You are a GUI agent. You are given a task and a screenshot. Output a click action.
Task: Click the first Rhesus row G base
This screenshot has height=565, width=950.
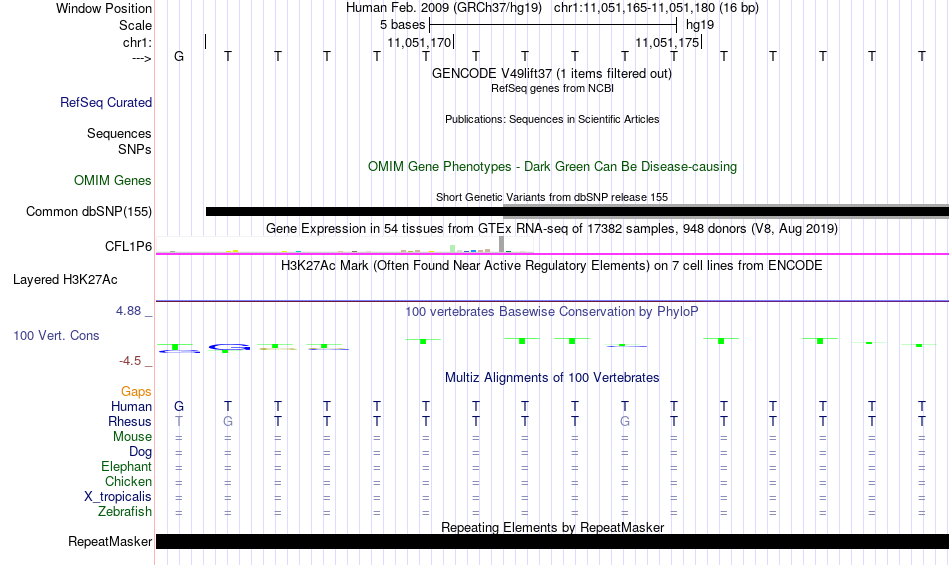point(228,421)
